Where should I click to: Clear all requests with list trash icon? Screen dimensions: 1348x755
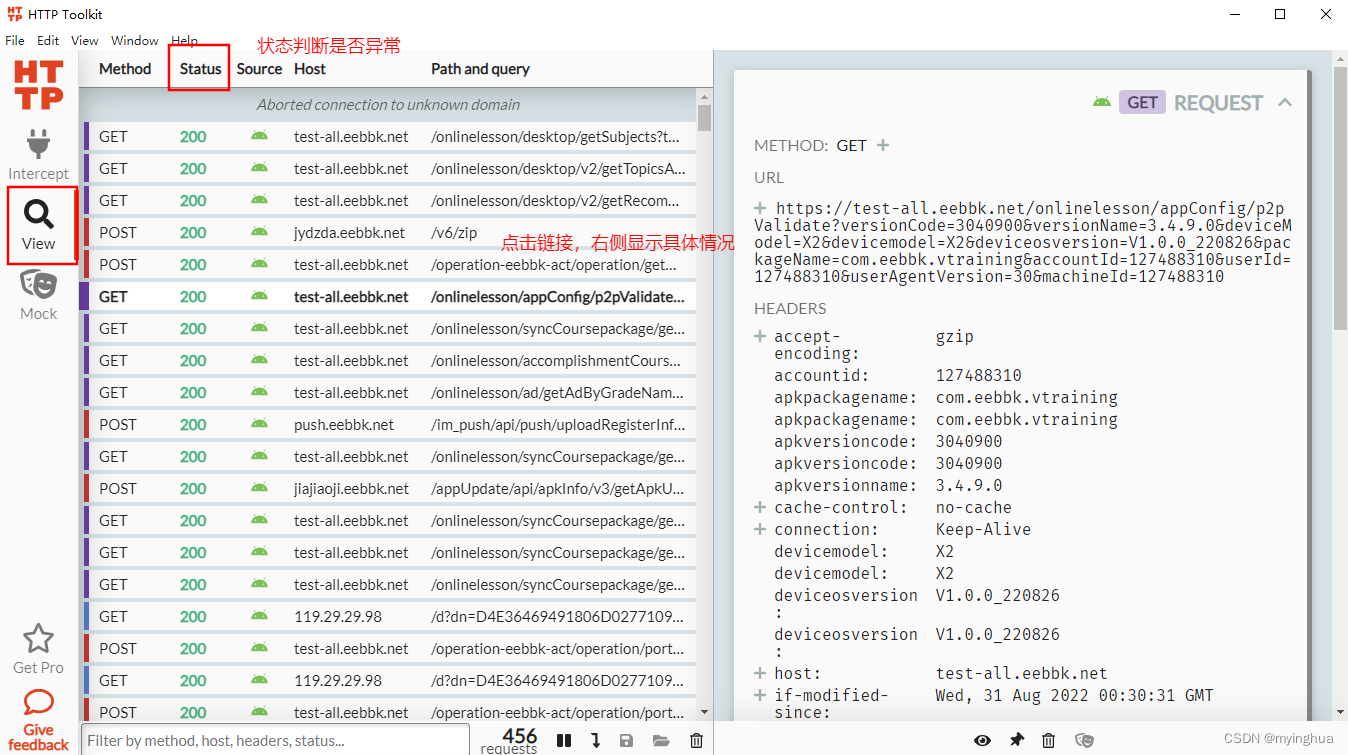pyautogui.click(x=697, y=741)
